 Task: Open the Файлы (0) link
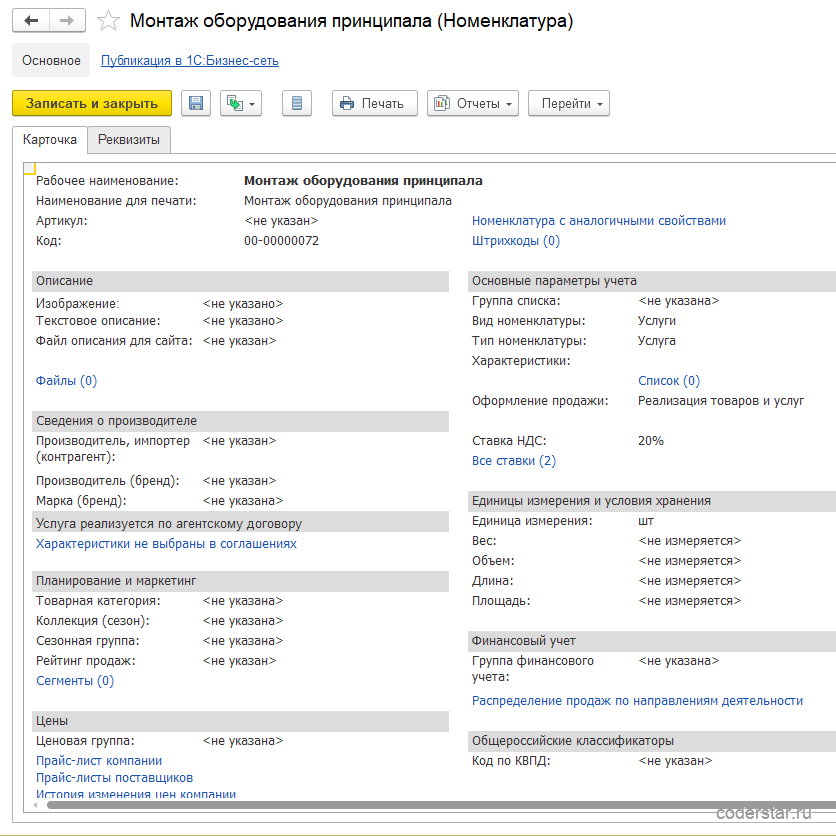click(66, 381)
